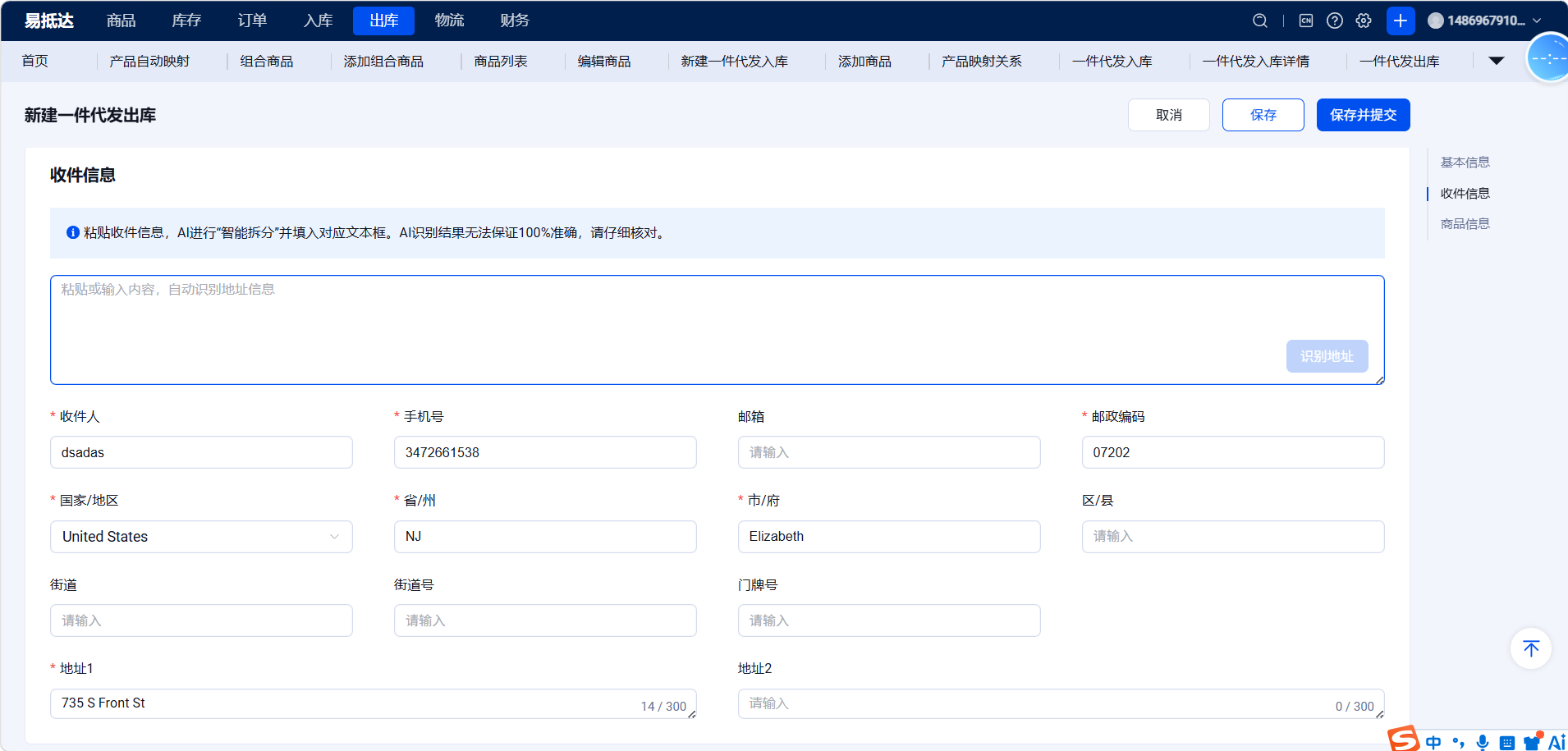
Task: Switch to the 一件代发入库 tab
Action: click(x=1112, y=61)
